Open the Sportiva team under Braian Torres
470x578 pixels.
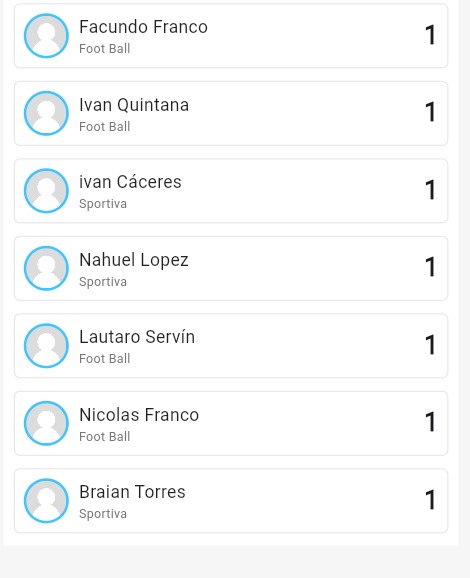[103, 514]
